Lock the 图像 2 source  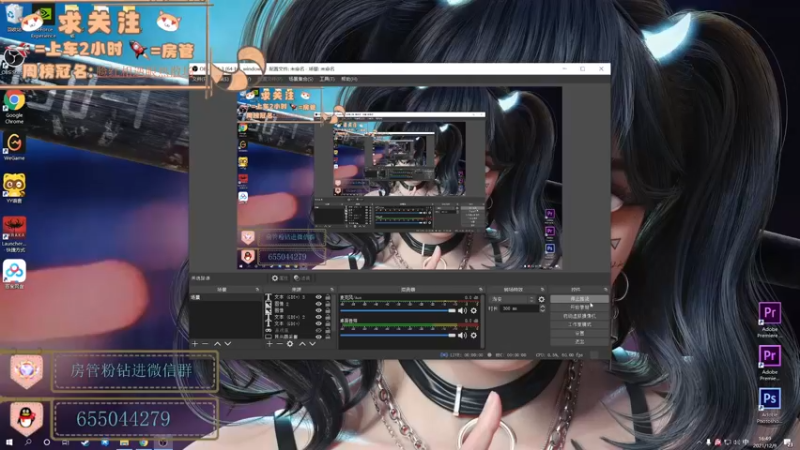pyautogui.click(x=328, y=304)
